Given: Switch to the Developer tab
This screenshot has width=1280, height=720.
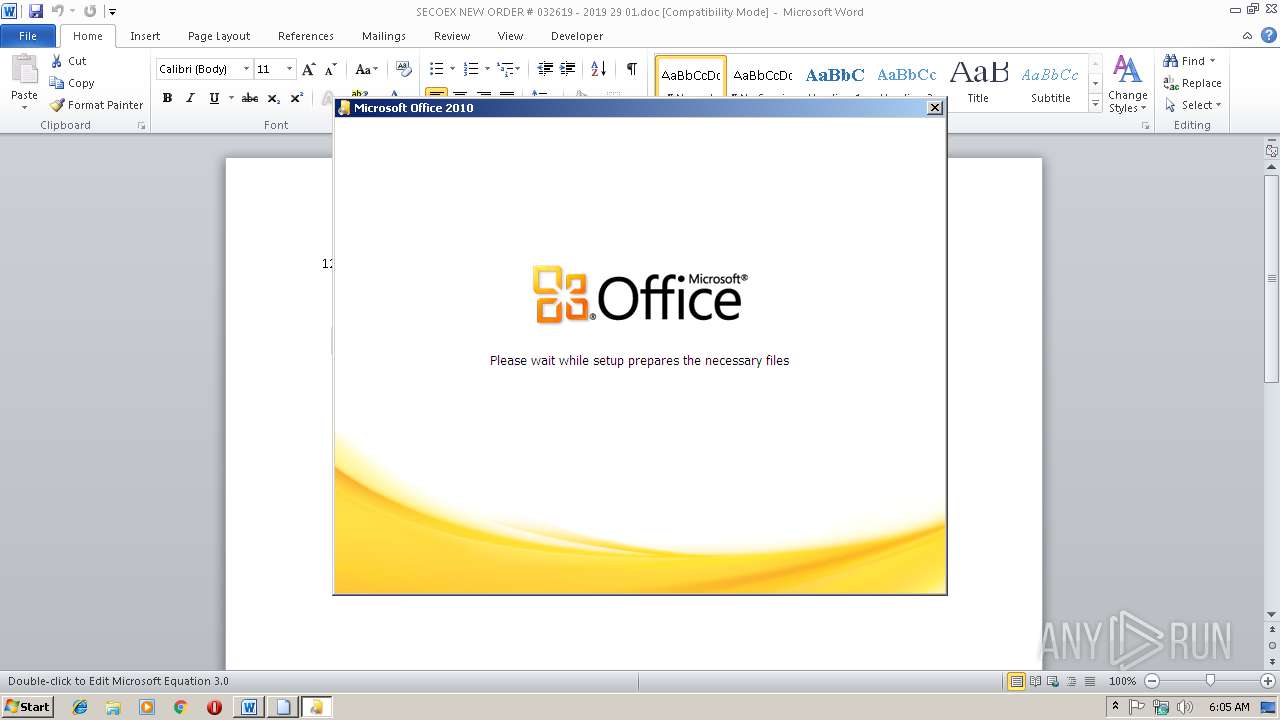Looking at the screenshot, I should (577, 36).
